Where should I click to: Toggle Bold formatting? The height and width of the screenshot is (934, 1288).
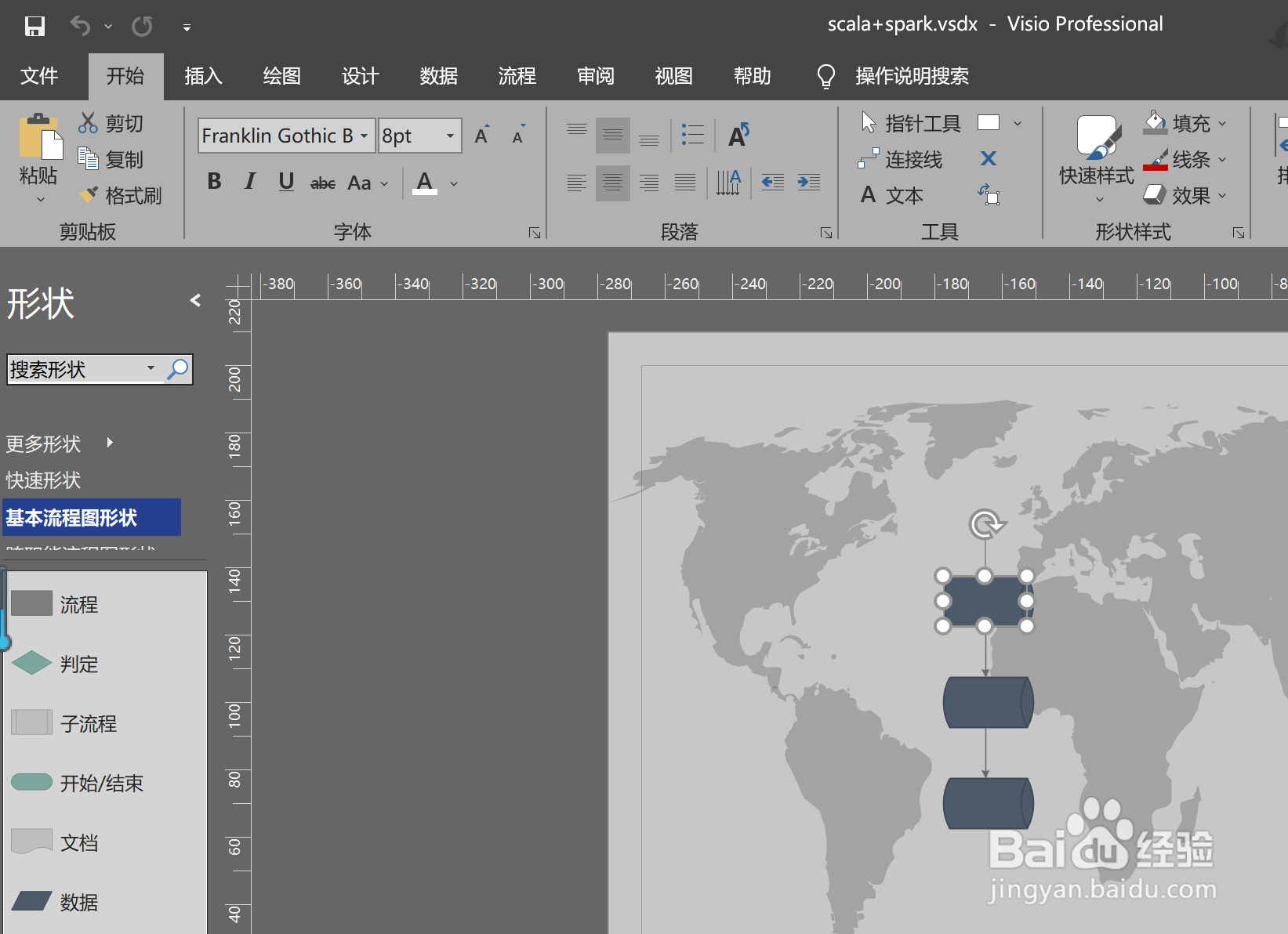[214, 182]
